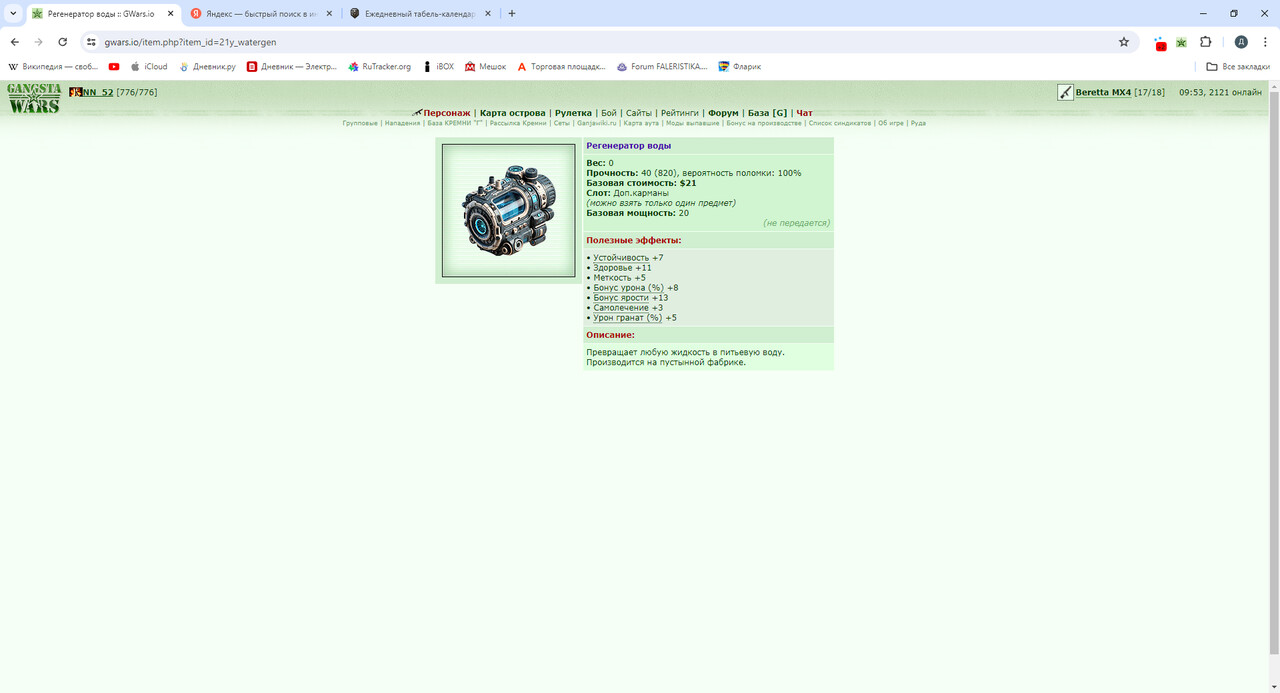The image size is (1280, 693).
Task: Open База КРЕМНИ "Г" link
Action: [455, 123]
